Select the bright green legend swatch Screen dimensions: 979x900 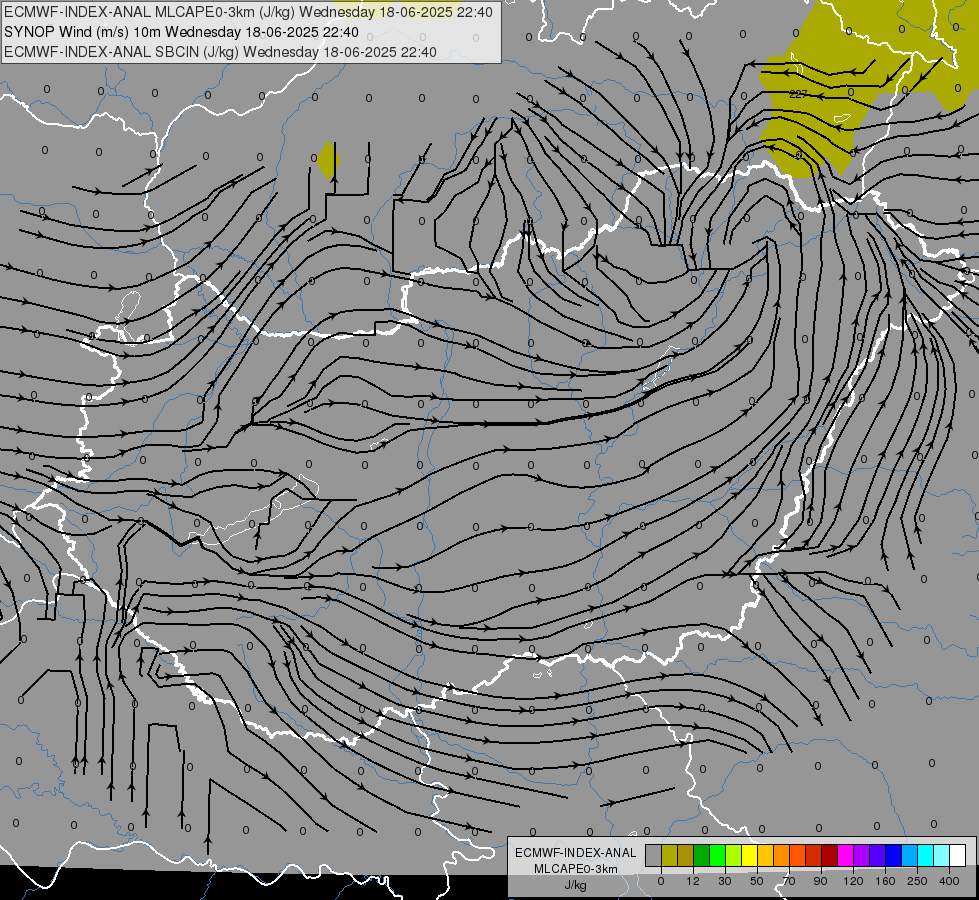point(717,855)
